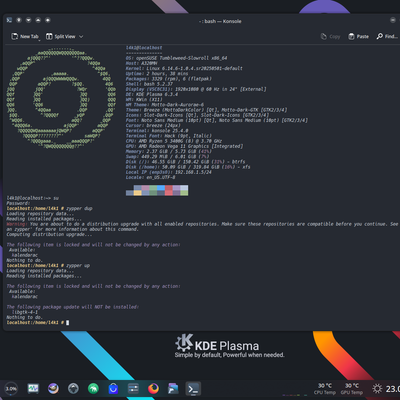Click the Copy toolbar button
The image size is (400, 400).
click(330, 36)
